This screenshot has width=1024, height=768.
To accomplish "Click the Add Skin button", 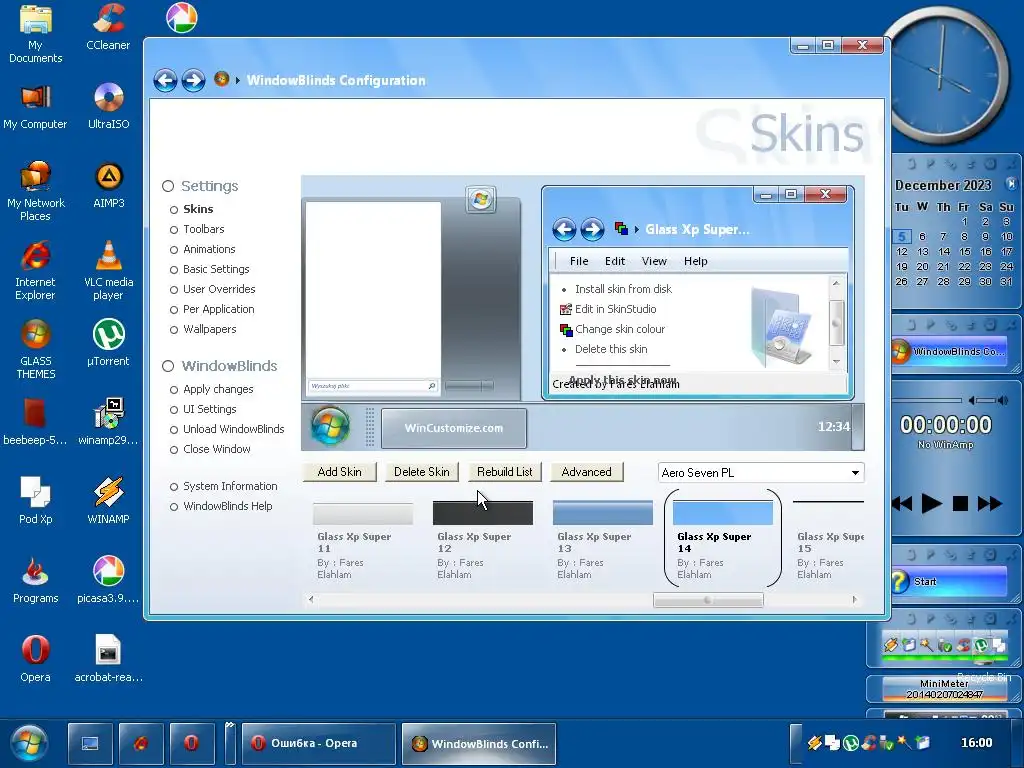I will pos(340,472).
